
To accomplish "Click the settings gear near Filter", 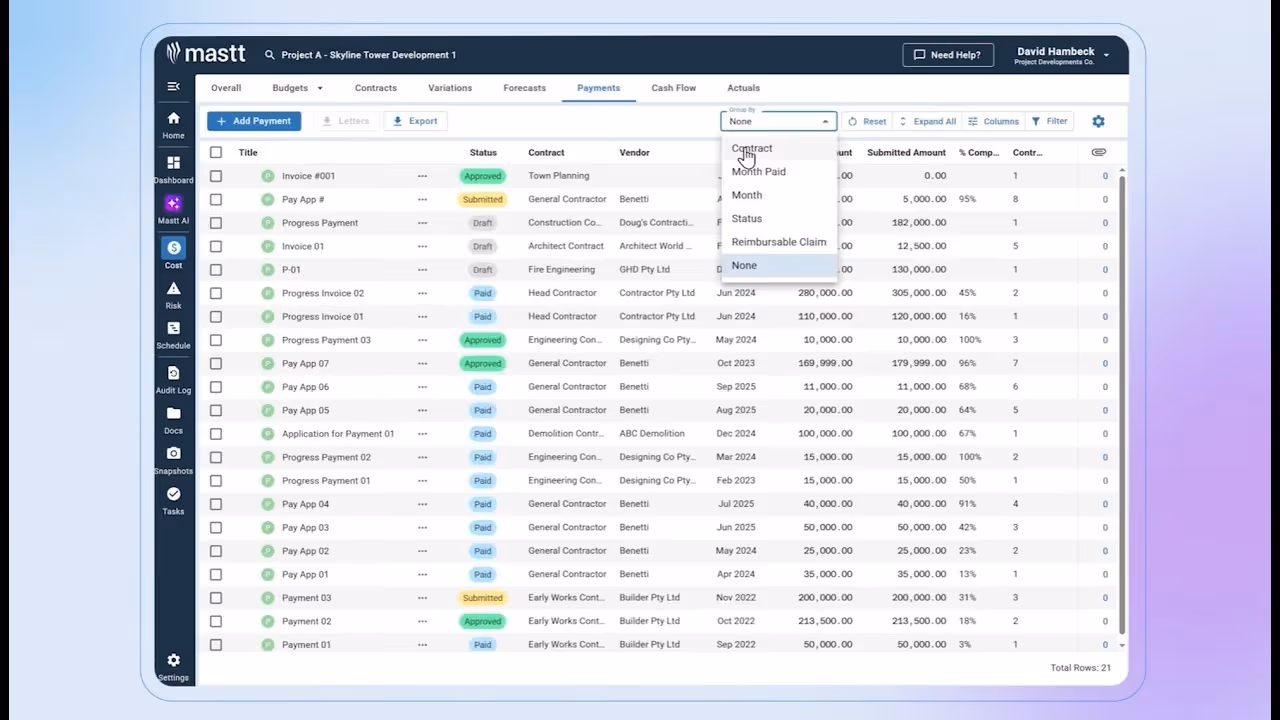I will 1098,120.
